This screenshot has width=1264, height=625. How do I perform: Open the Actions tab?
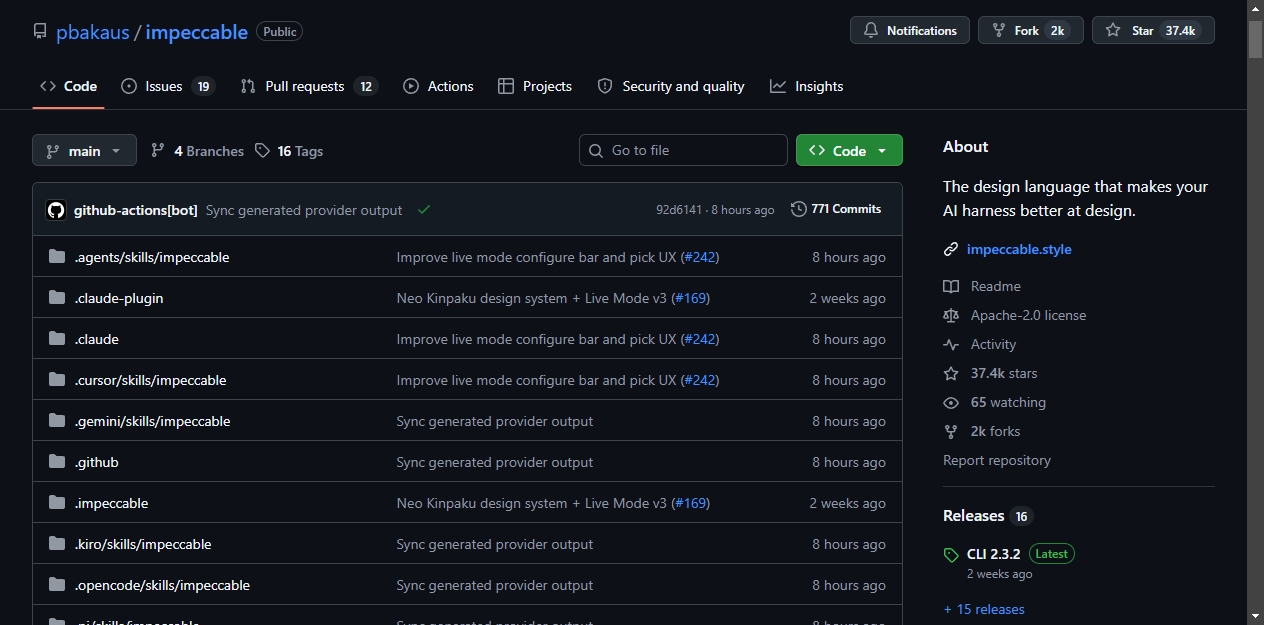tap(438, 87)
